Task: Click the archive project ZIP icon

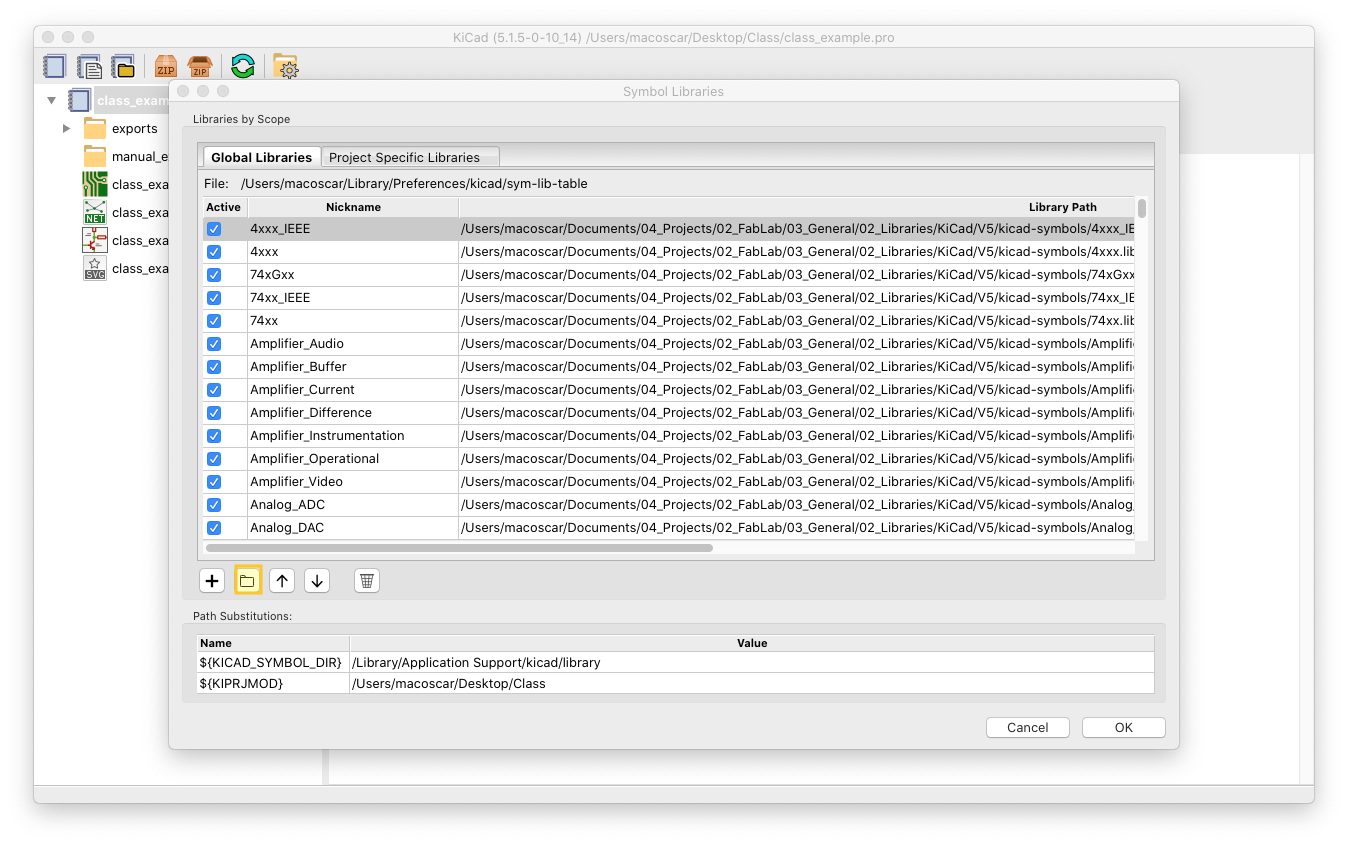Action: [166, 67]
